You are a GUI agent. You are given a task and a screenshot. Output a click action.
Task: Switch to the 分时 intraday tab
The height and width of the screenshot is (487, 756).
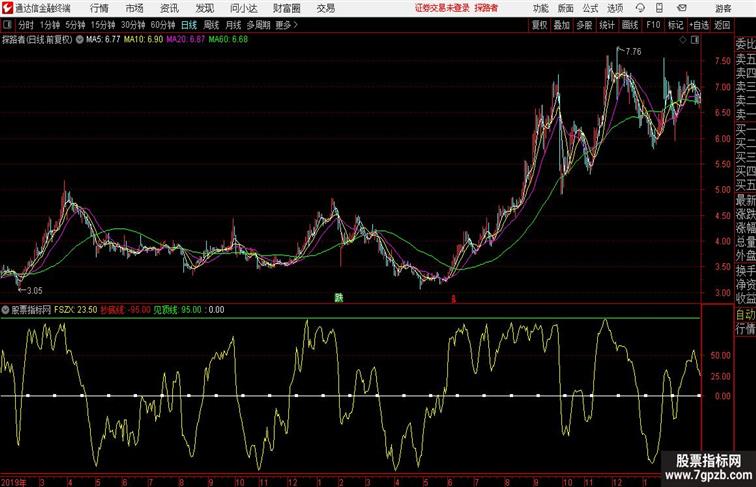point(26,25)
